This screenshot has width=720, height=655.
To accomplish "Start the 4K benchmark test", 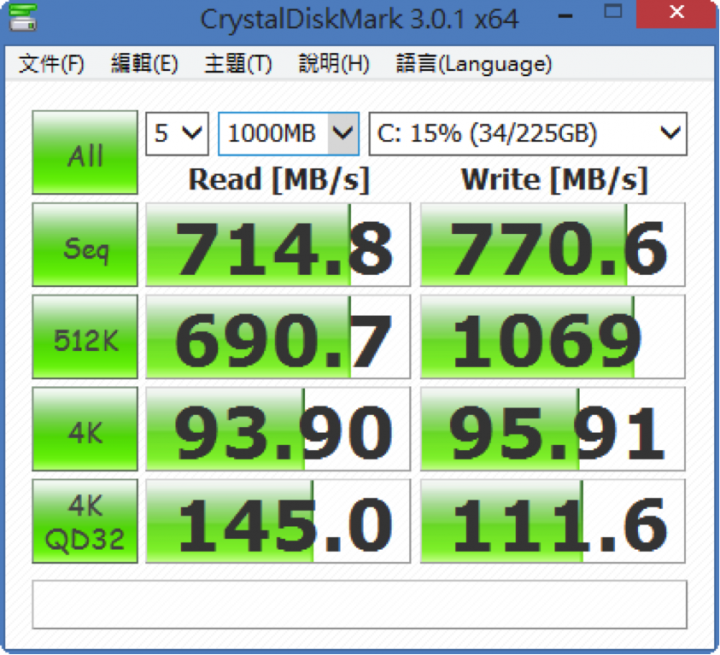I will [x=85, y=429].
